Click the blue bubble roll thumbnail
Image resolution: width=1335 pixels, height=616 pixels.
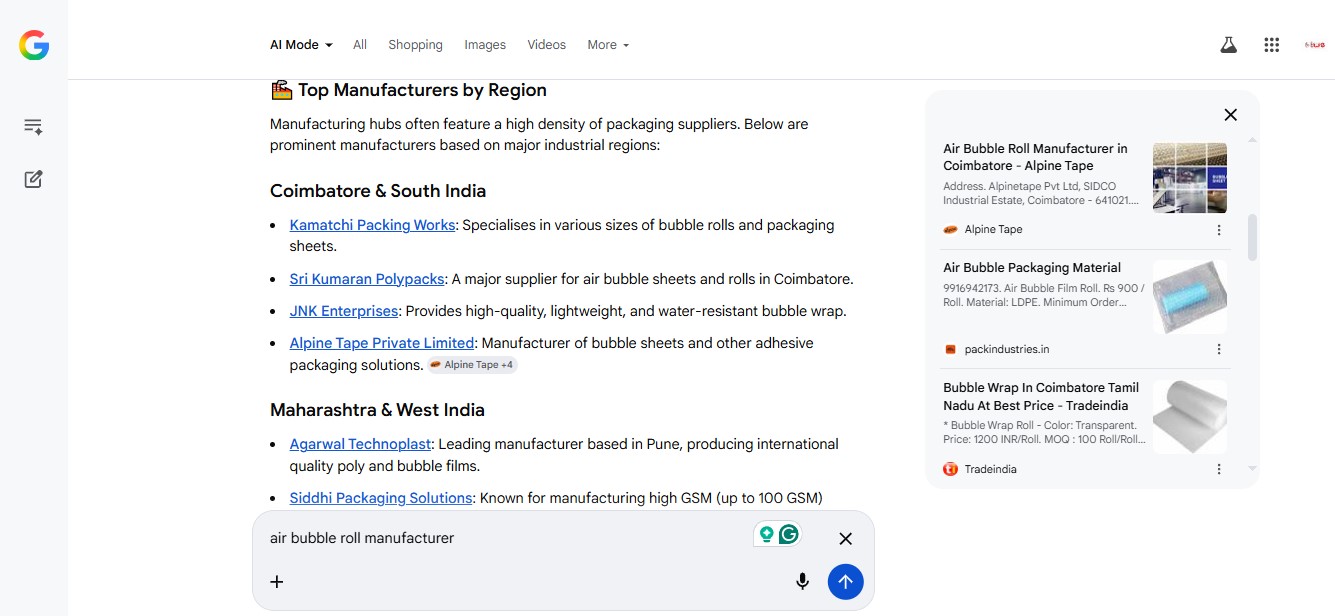pos(1190,297)
